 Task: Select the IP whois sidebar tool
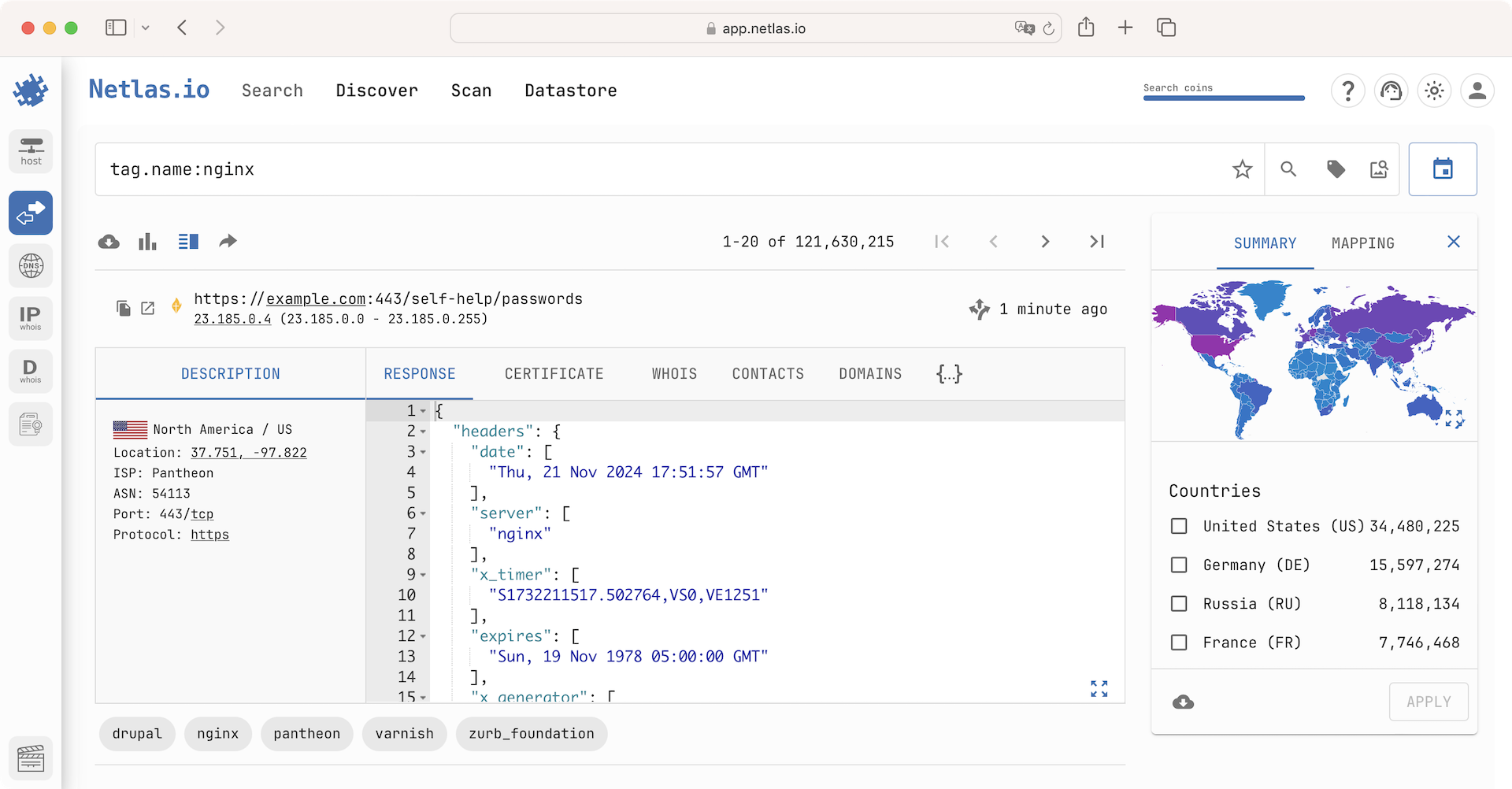click(x=30, y=318)
